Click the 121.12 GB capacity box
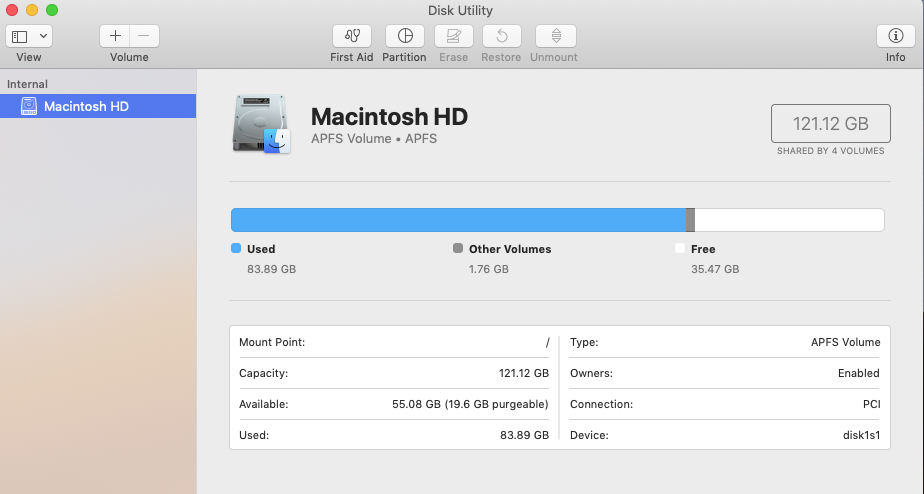Screen dimensions: 924x494 pos(831,123)
